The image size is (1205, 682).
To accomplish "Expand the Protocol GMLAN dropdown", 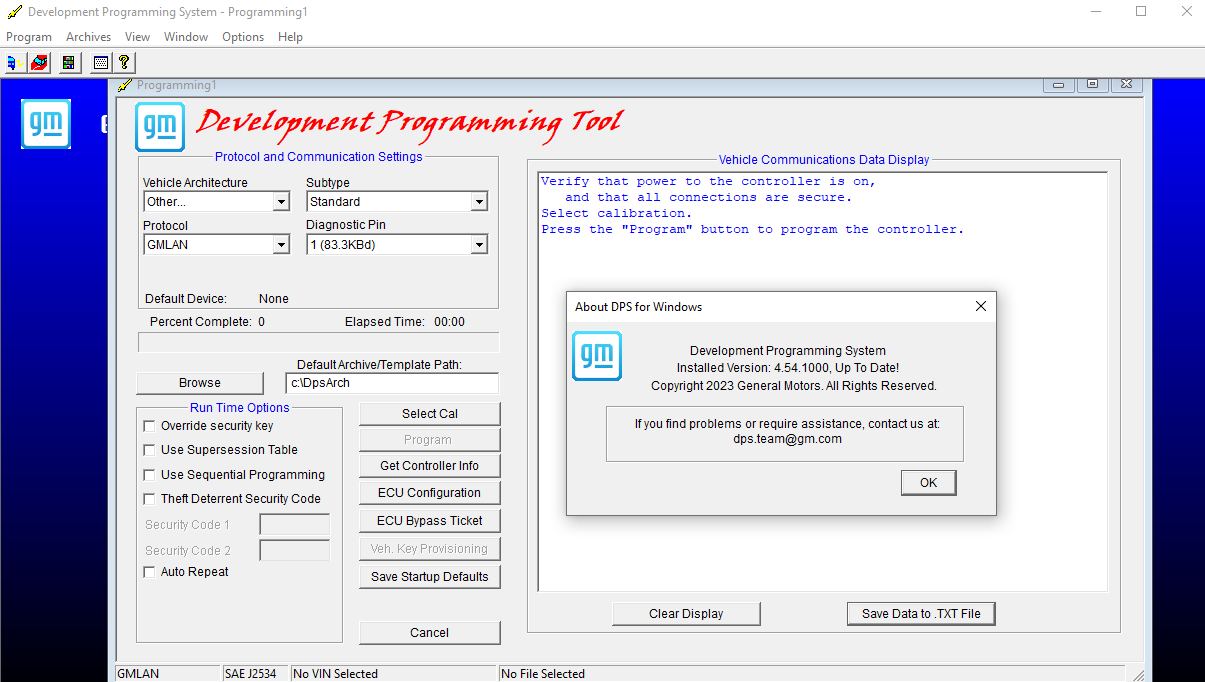I will click(x=281, y=245).
